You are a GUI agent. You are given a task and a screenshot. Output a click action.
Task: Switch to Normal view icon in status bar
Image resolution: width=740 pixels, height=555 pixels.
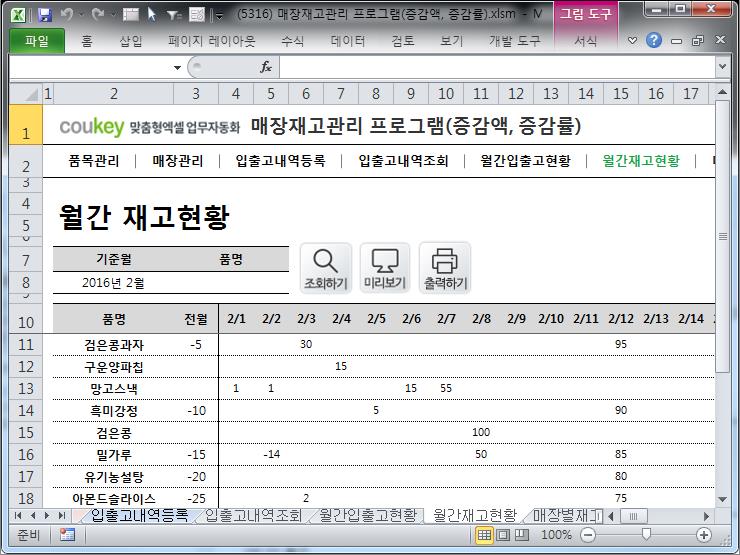[x=484, y=535]
